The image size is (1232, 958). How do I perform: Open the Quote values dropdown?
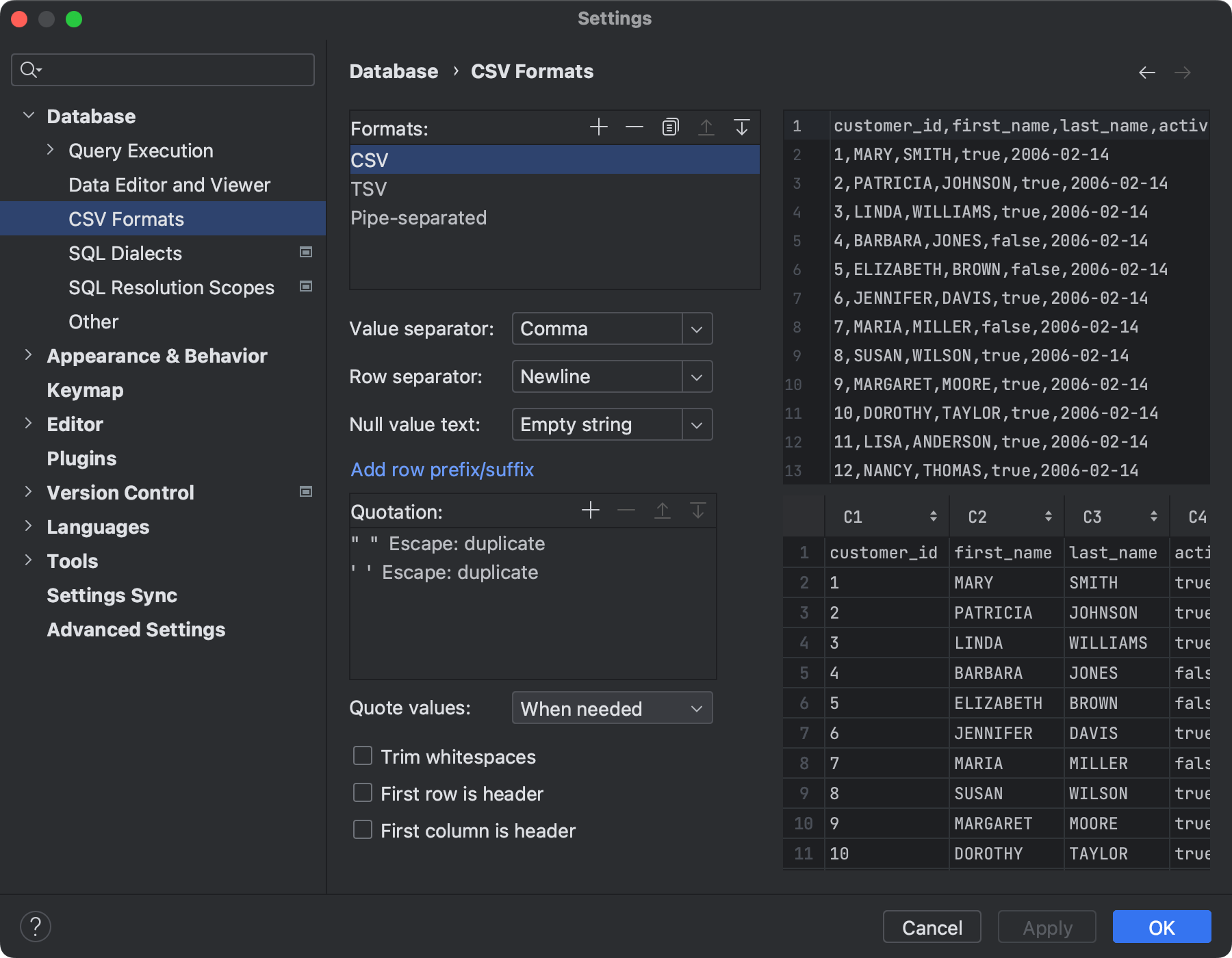coord(697,708)
